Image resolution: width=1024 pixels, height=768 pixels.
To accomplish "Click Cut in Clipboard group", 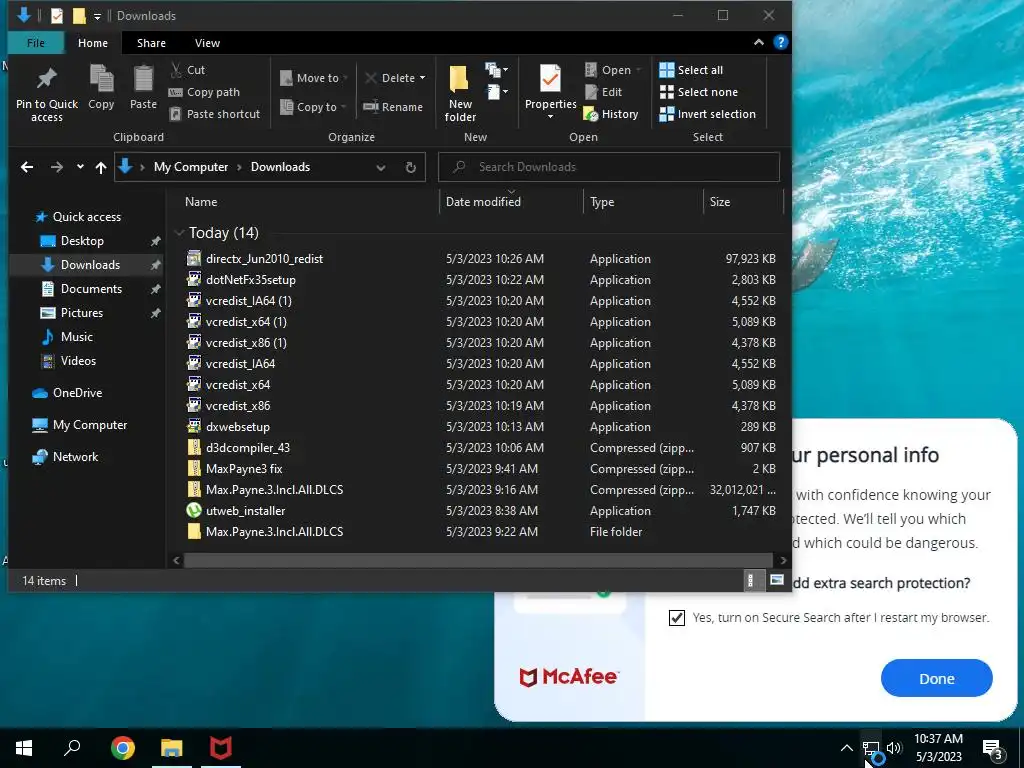I will pos(187,70).
